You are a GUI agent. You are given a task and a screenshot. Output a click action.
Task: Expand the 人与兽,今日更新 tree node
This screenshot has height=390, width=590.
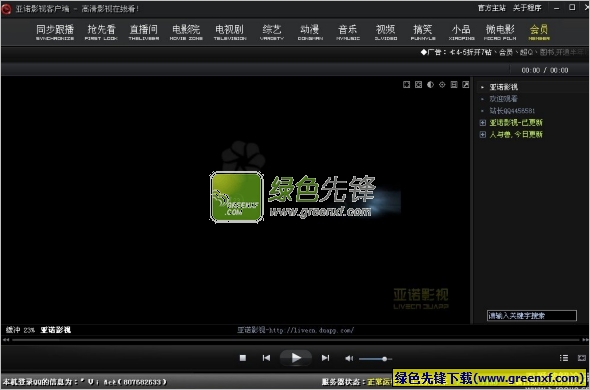[483, 134]
